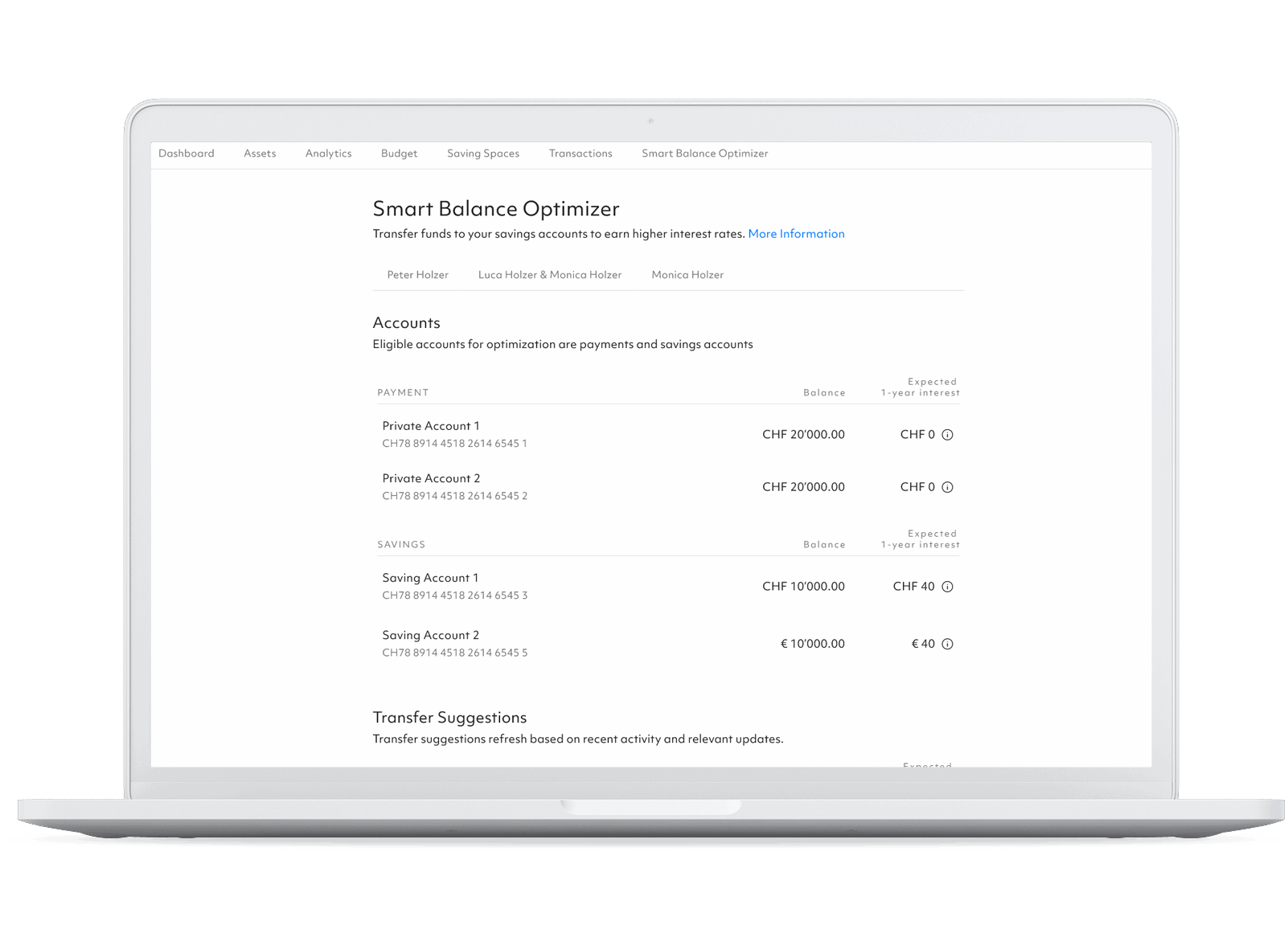Image resolution: width=1288 pixels, height=950 pixels.
Task: Click IBAN CH78 8914 4518 2614 6545 2
Action: point(454,496)
